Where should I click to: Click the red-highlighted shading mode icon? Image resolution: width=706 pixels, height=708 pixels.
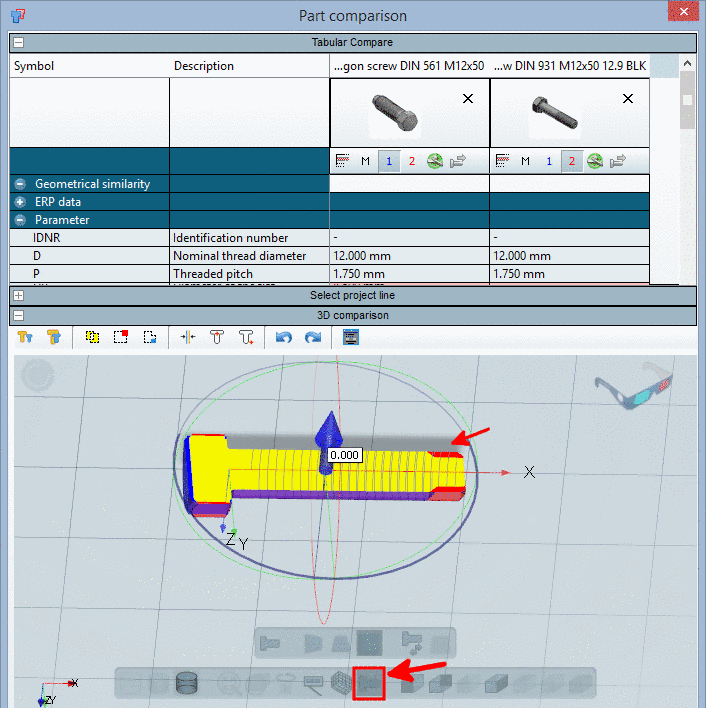point(370,684)
